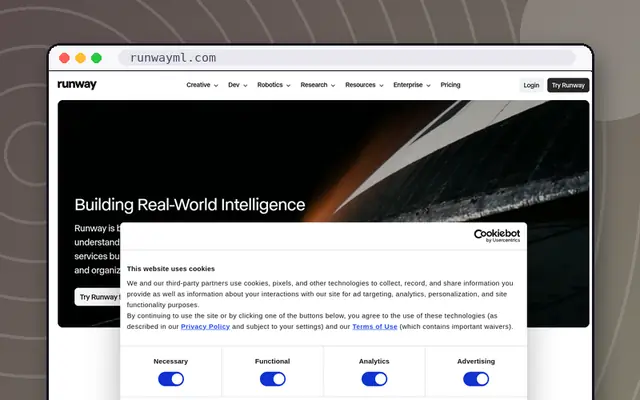The image size is (640, 400).
Task: Disable the Advertising cookies switch
Action: [476, 379]
